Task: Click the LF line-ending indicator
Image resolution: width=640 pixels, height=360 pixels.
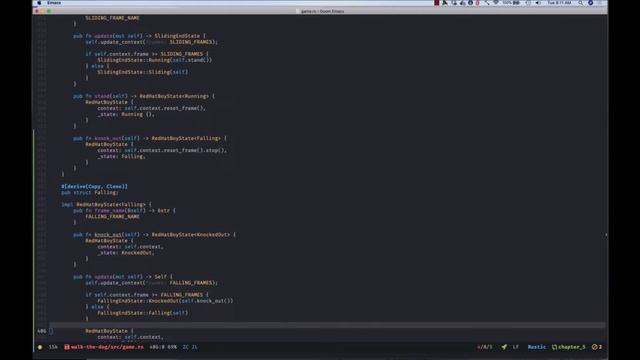Action: 516,347
